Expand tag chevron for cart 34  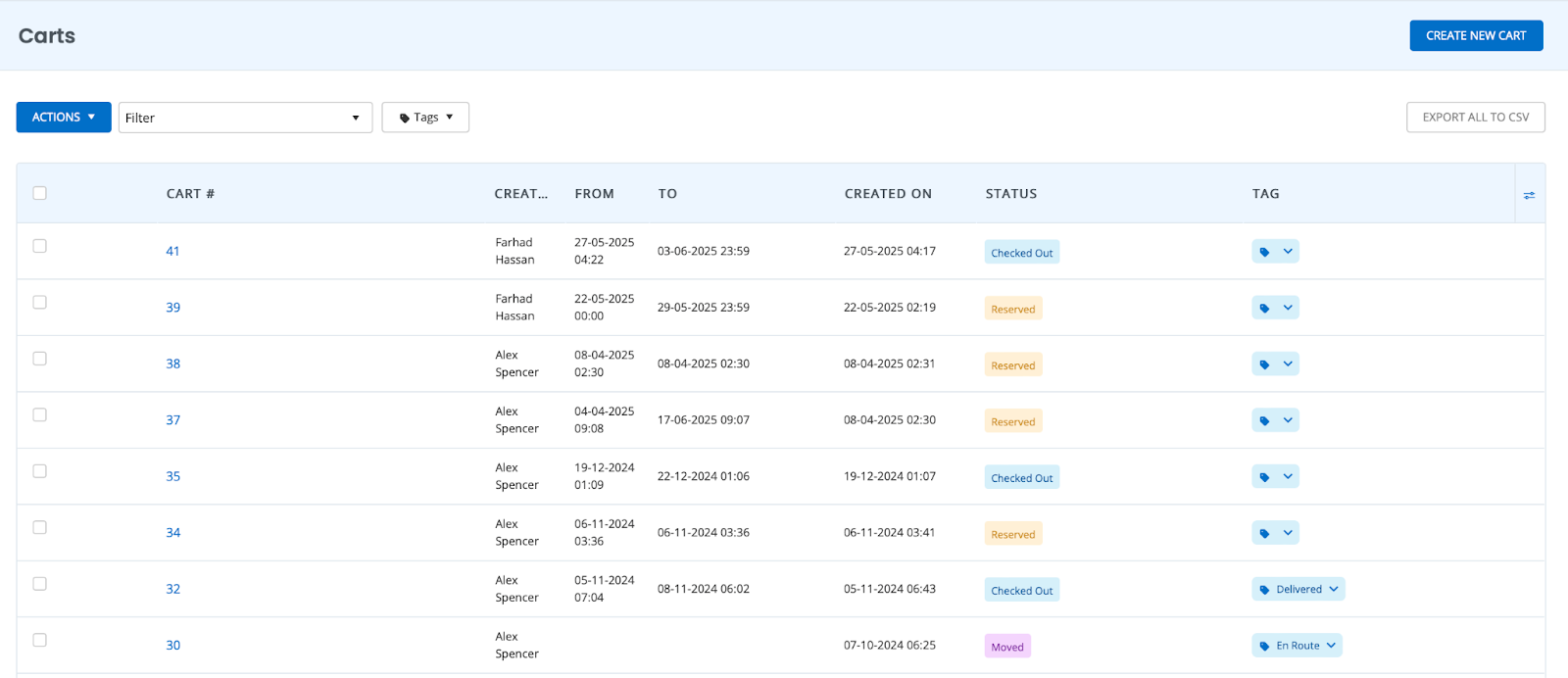[x=1288, y=533]
